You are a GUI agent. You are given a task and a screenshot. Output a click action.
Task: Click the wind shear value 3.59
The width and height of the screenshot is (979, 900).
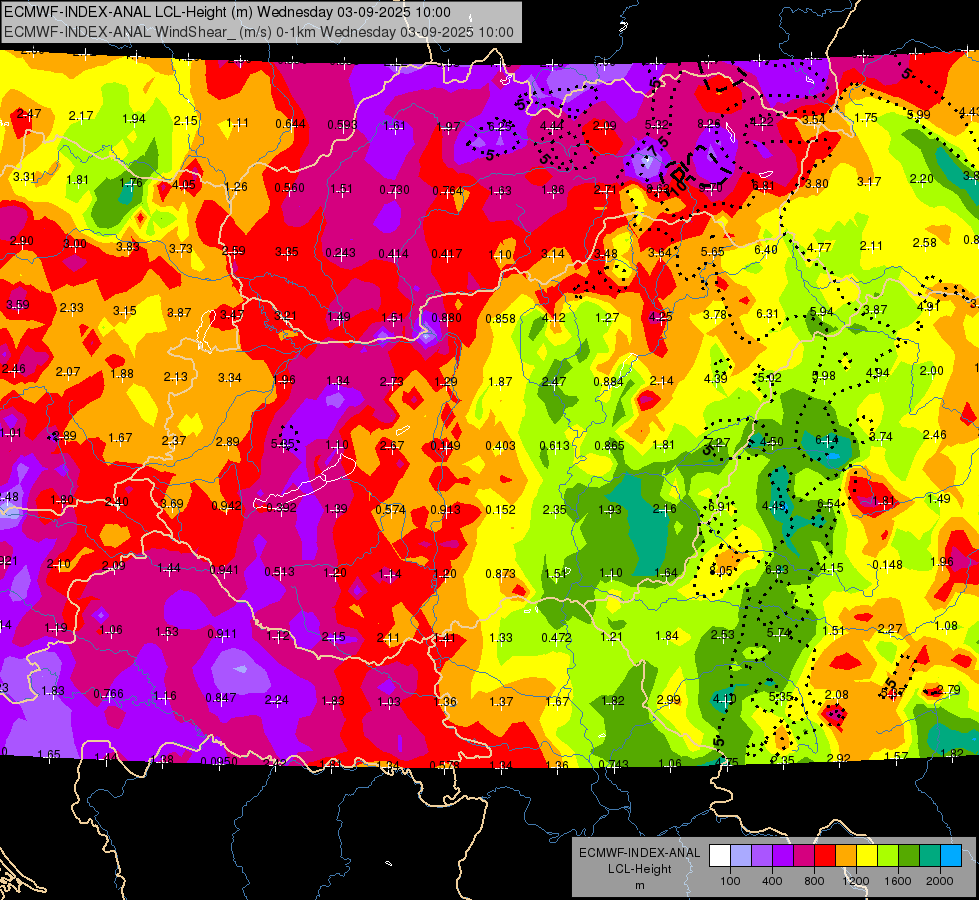(17, 305)
